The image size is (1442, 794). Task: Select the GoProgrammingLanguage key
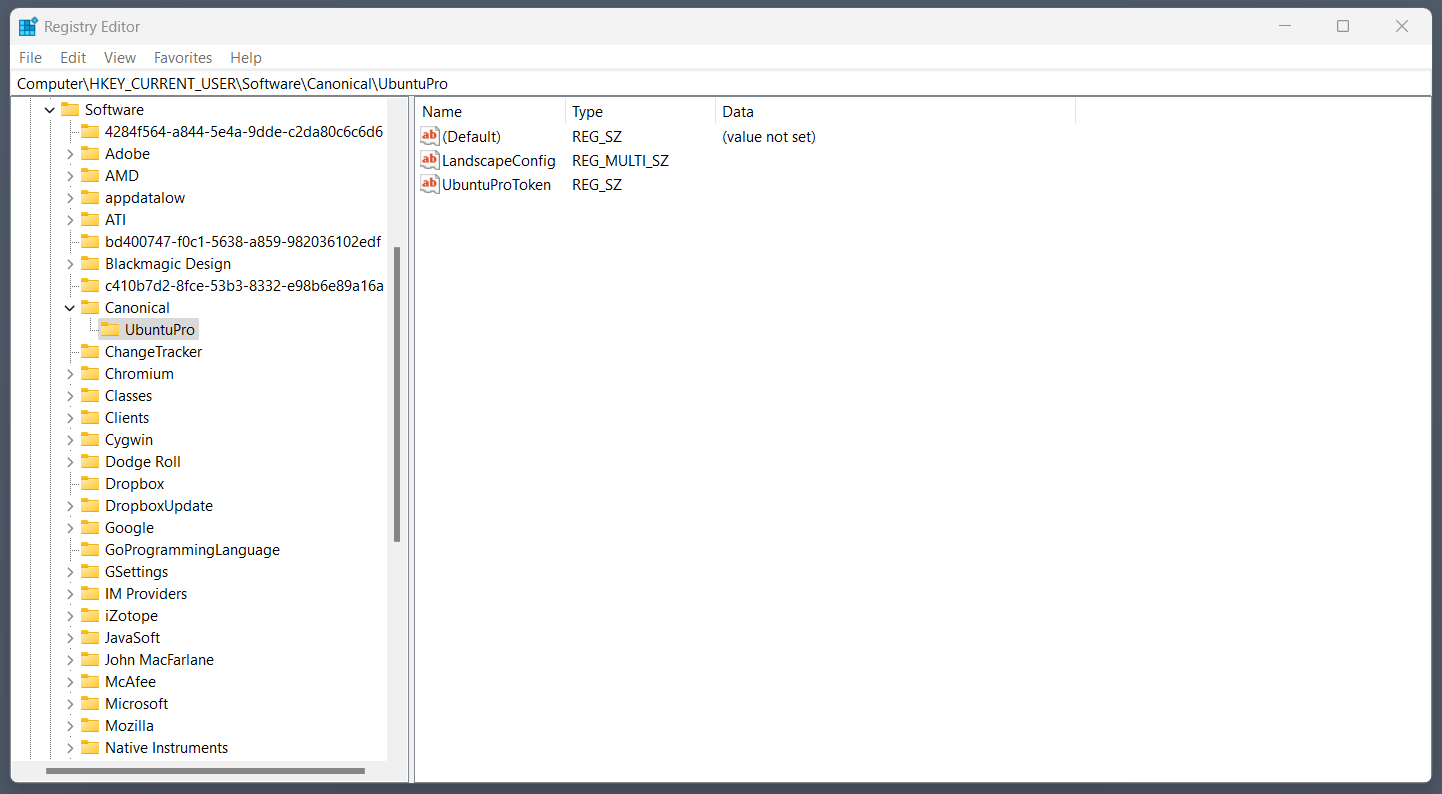pos(192,550)
